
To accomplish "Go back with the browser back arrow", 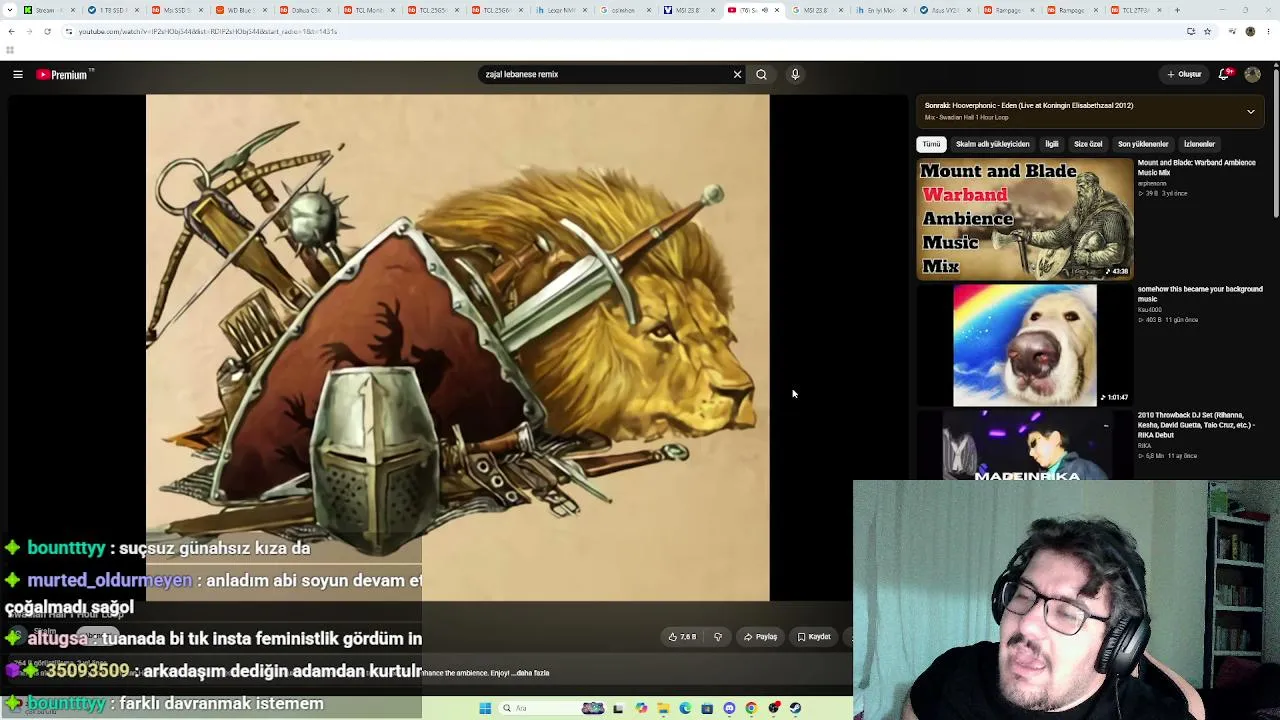I will click(11, 31).
